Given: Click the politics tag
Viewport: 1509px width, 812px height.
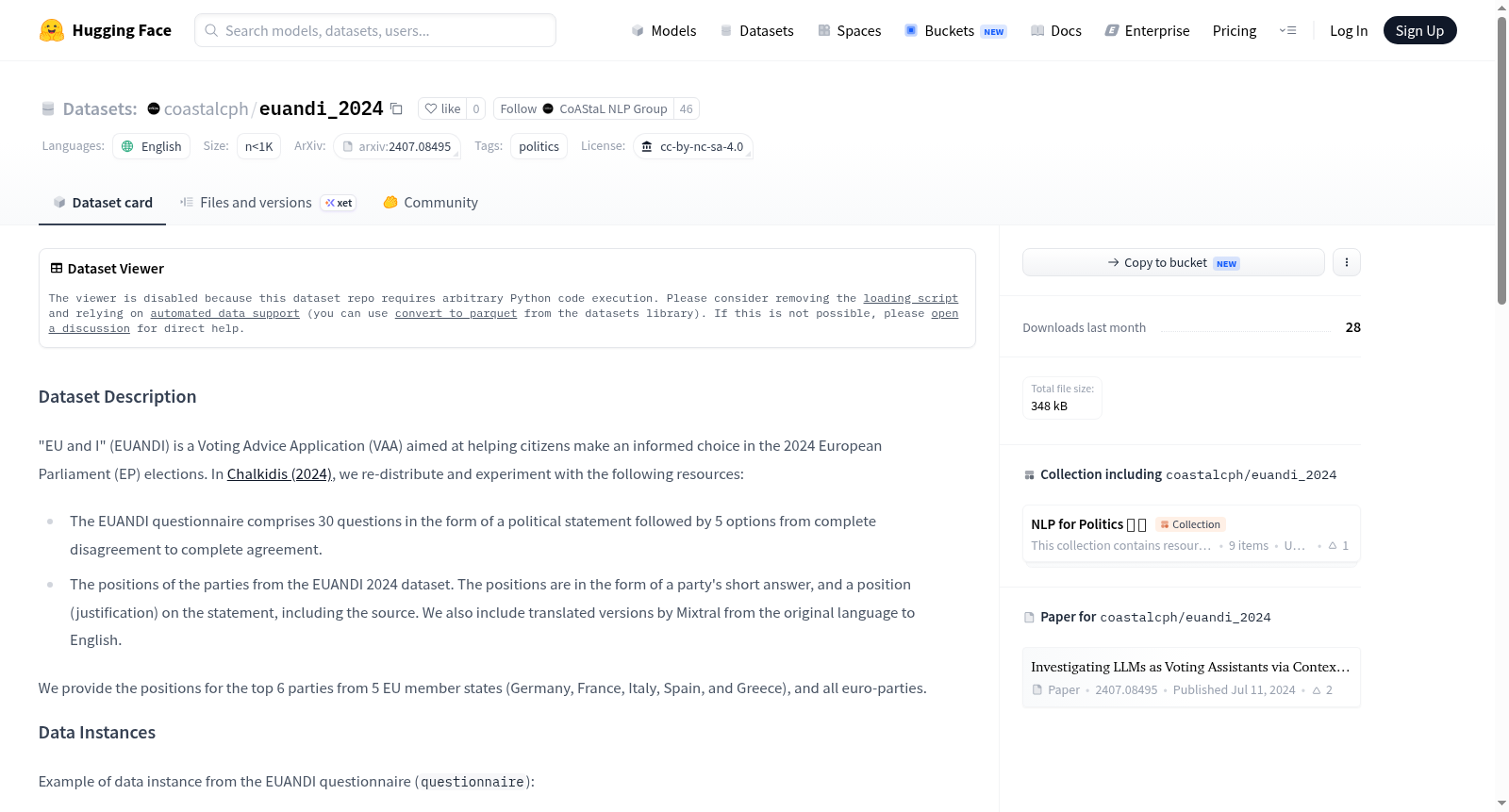Looking at the screenshot, I should tap(539, 146).
